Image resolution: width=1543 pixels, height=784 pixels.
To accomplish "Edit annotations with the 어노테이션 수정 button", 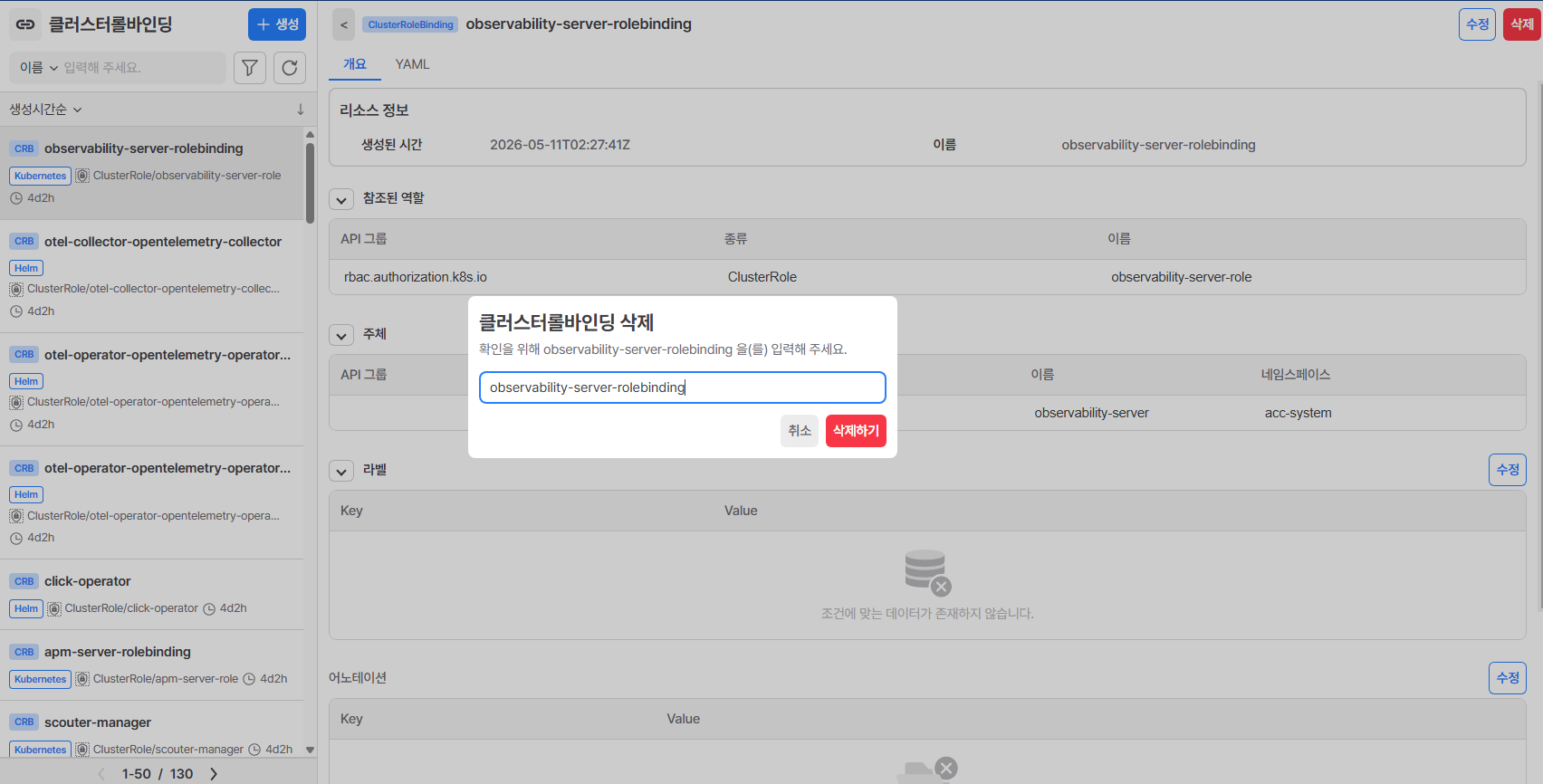I will tap(1508, 678).
